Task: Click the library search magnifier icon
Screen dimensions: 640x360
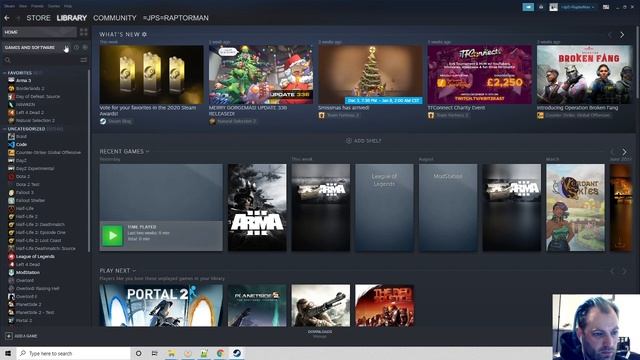Action: pyautogui.click(x=7, y=60)
